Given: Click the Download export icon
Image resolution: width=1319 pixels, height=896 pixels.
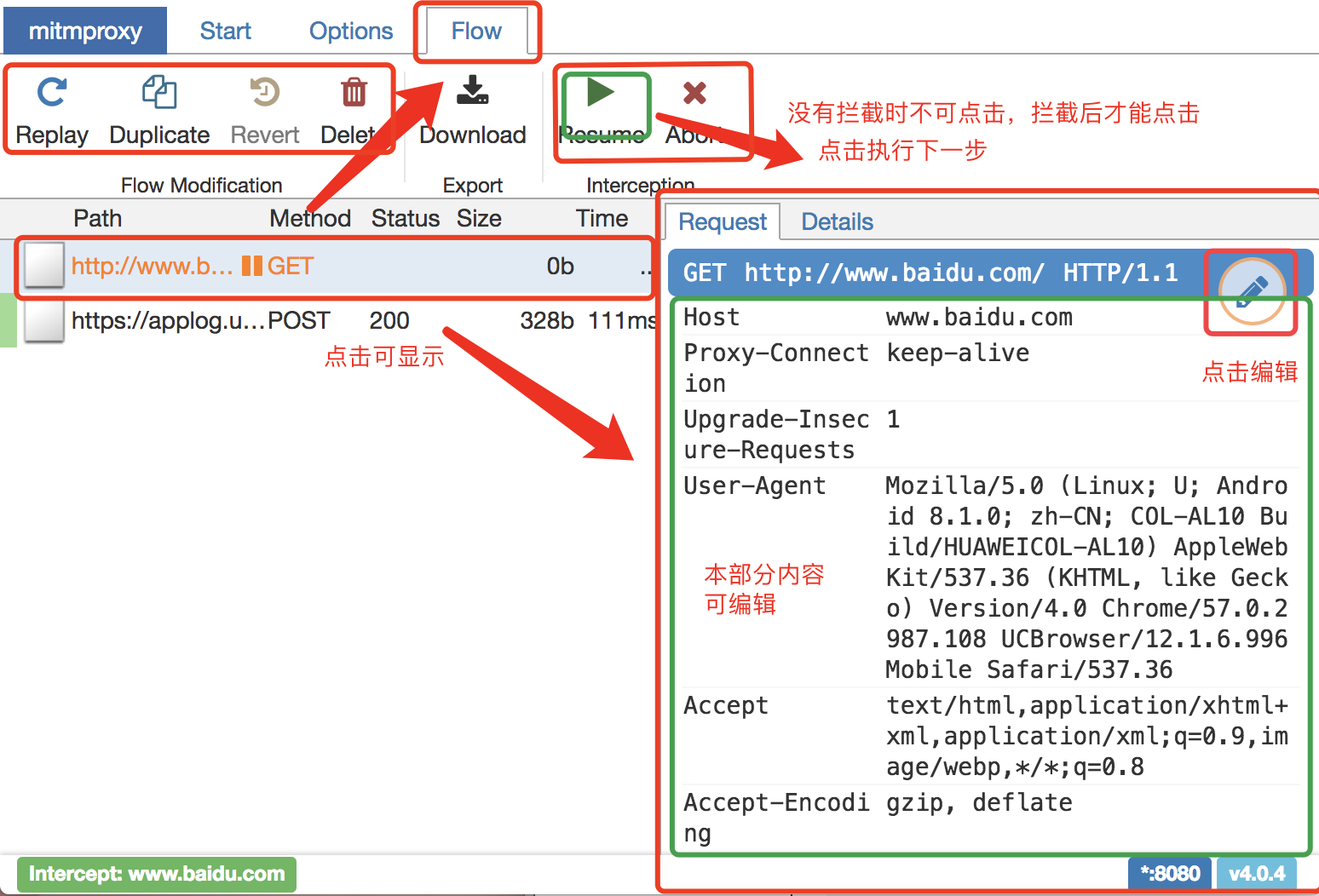Looking at the screenshot, I should pyautogui.click(x=472, y=92).
